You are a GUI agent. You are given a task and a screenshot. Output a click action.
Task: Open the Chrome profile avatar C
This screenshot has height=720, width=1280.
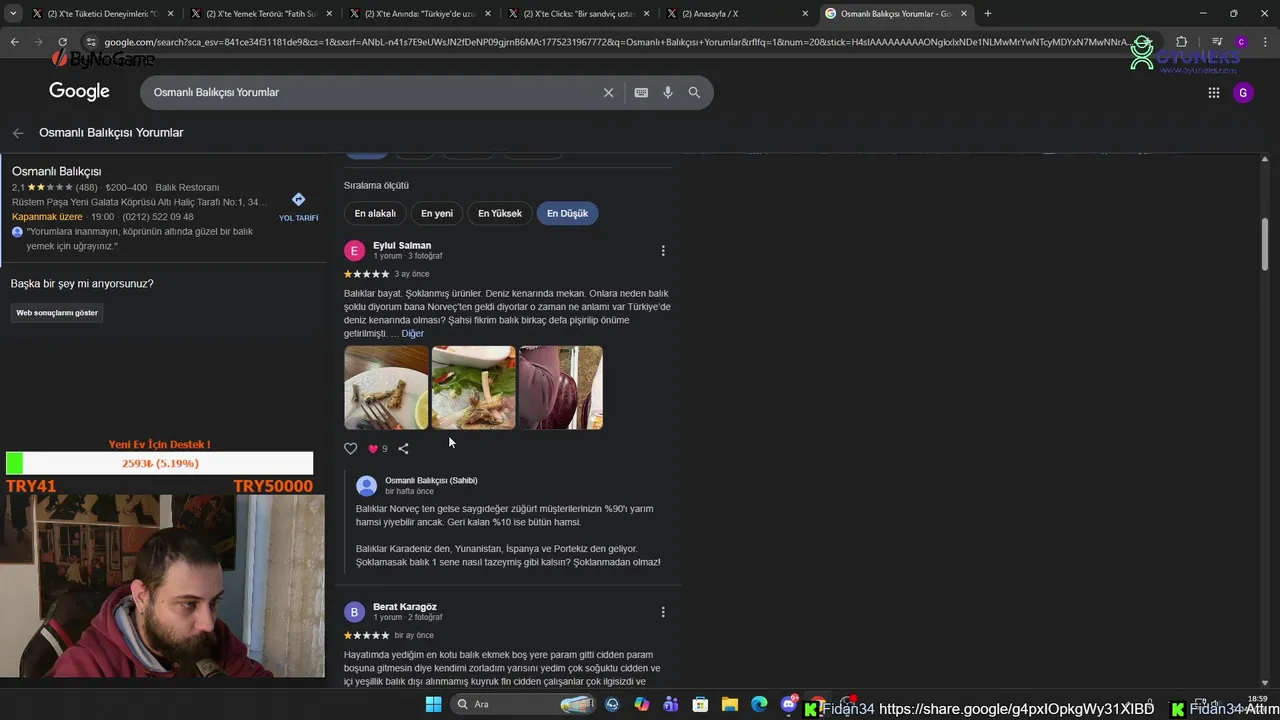tap(1241, 42)
